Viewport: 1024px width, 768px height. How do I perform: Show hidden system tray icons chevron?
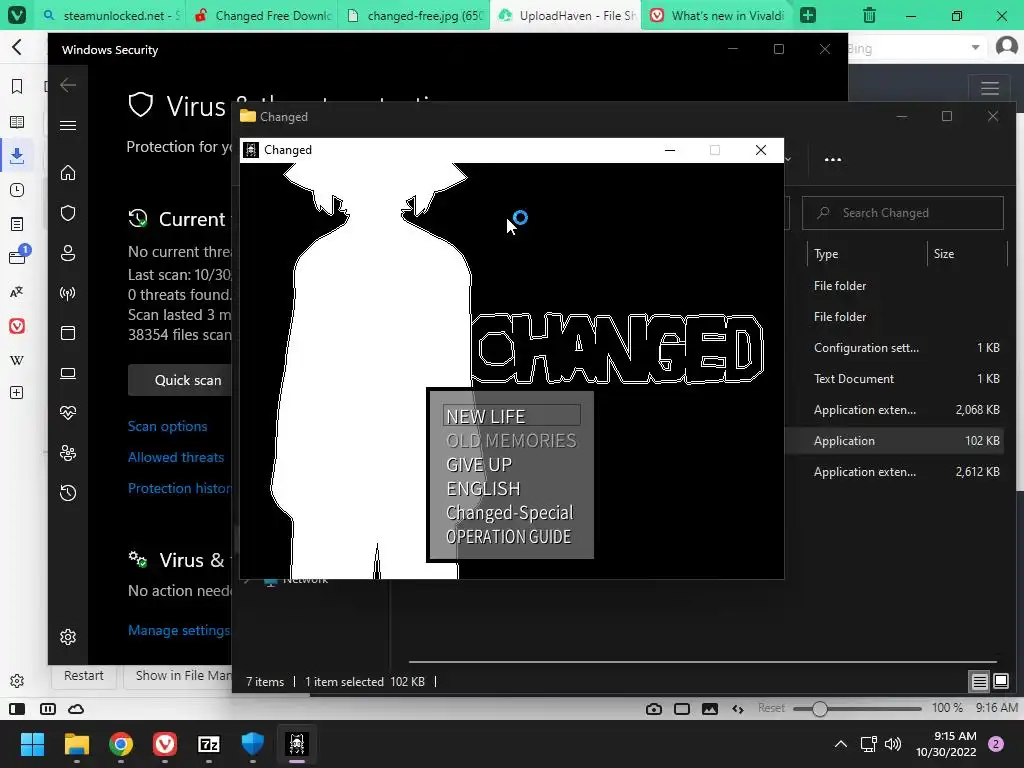tap(841, 744)
